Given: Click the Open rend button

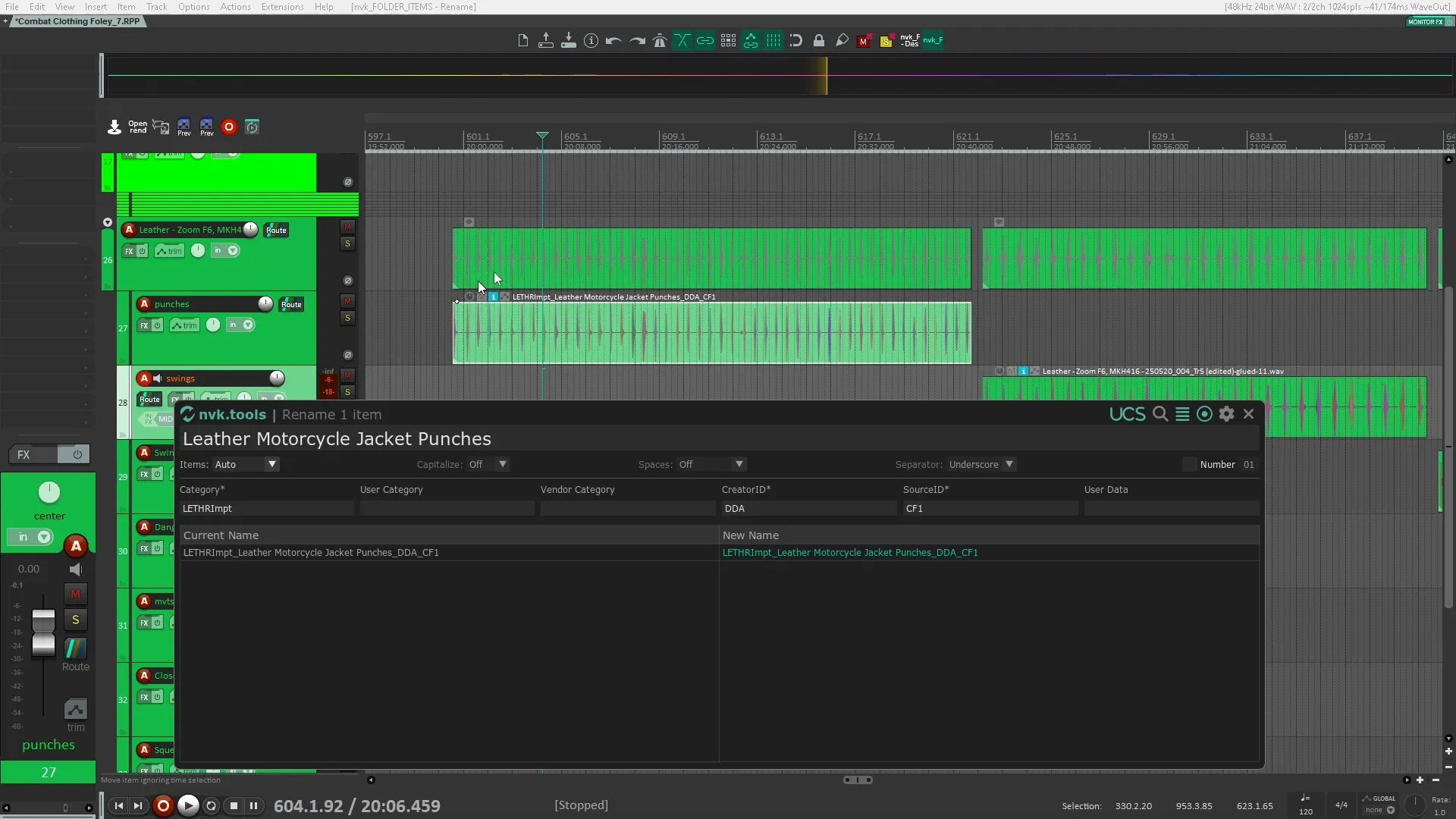Looking at the screenshot, I should click(x=138, y=127).
